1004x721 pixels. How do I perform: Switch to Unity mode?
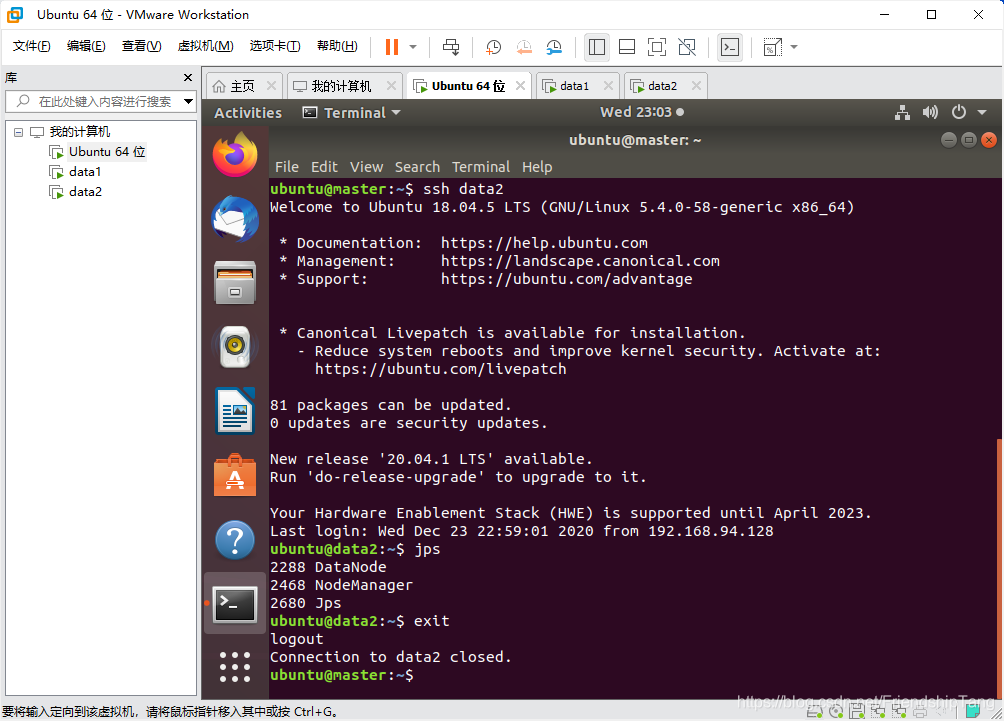pyautogui.click(x=687, y=47)
